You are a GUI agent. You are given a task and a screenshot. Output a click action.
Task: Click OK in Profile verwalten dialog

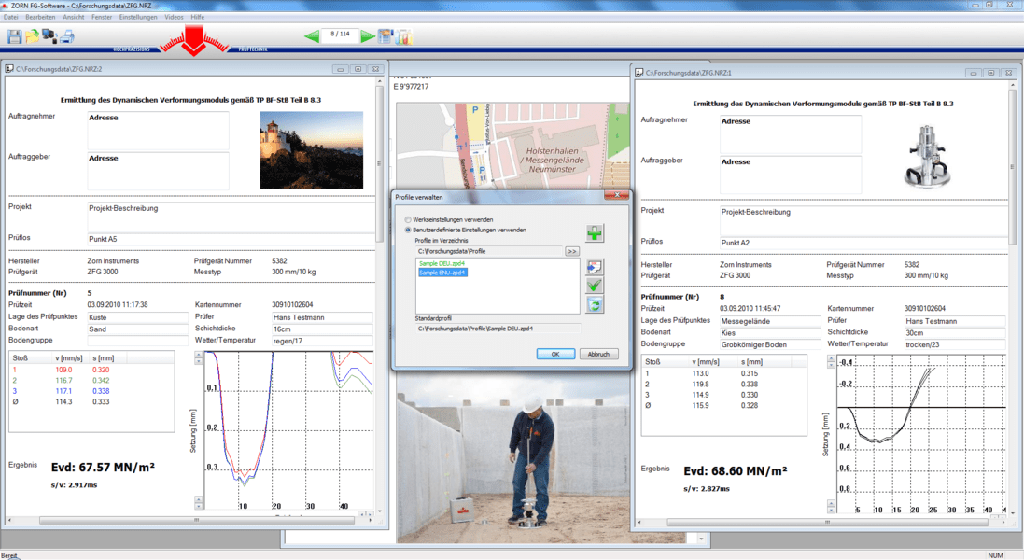(556, 354)
